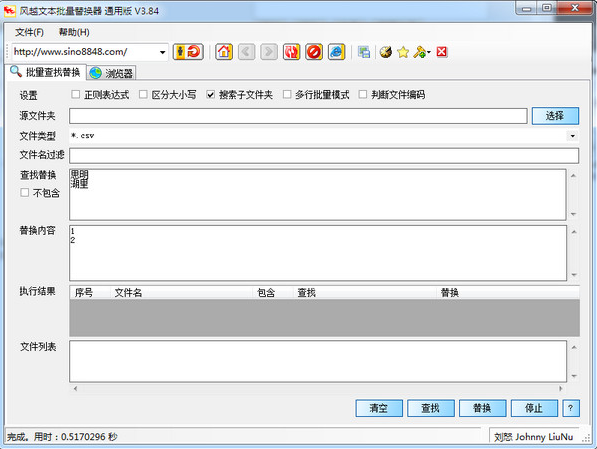The width and height of the screenshot is (597, 449).
Task: Expand the URL address dropdown
Action: (x=163, y=52)
